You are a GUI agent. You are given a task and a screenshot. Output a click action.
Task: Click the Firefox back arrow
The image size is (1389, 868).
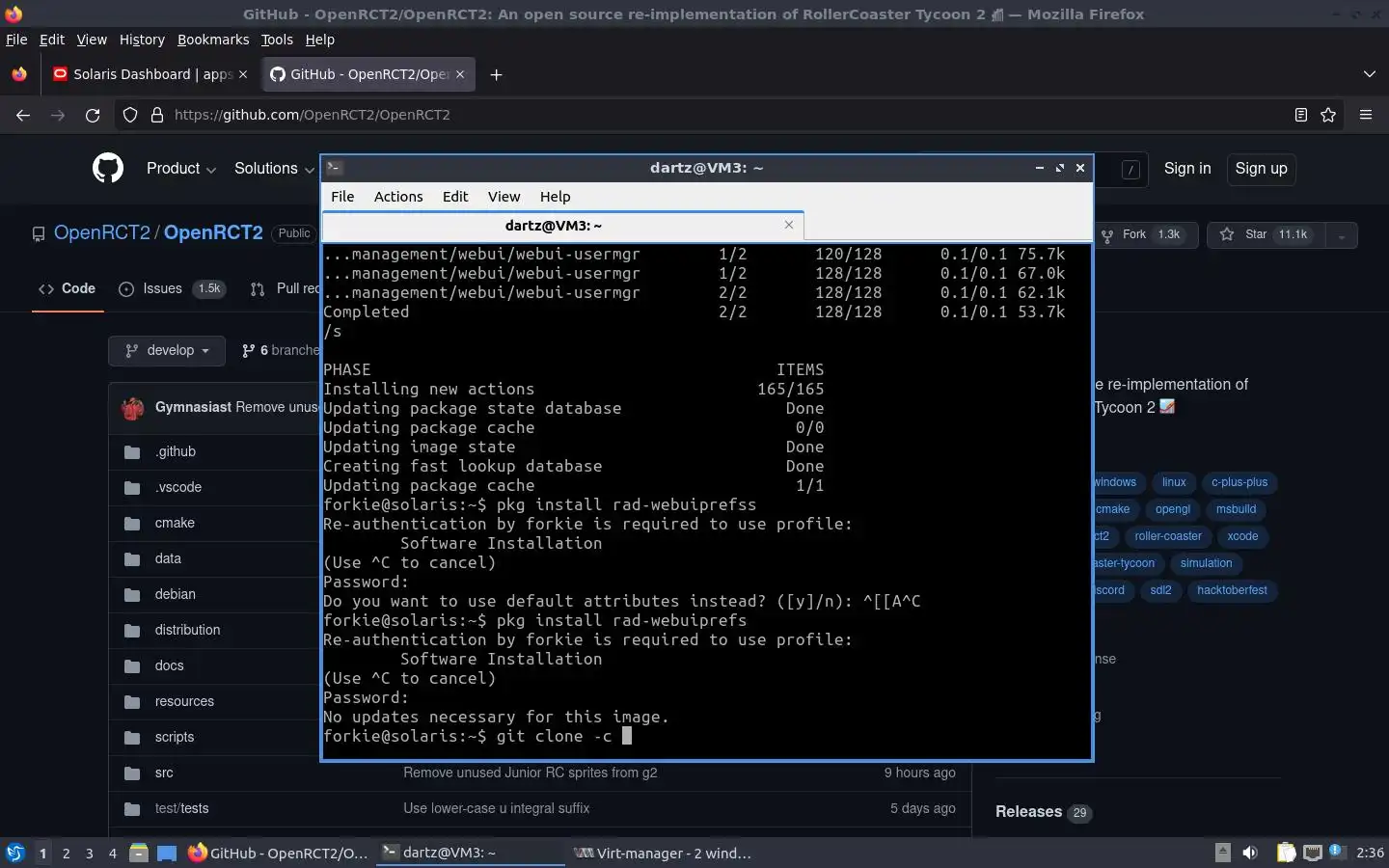[23, 115]
